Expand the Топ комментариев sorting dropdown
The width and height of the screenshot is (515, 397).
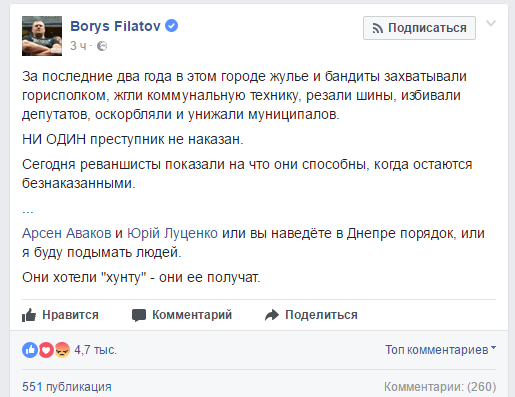click(441, 350)
